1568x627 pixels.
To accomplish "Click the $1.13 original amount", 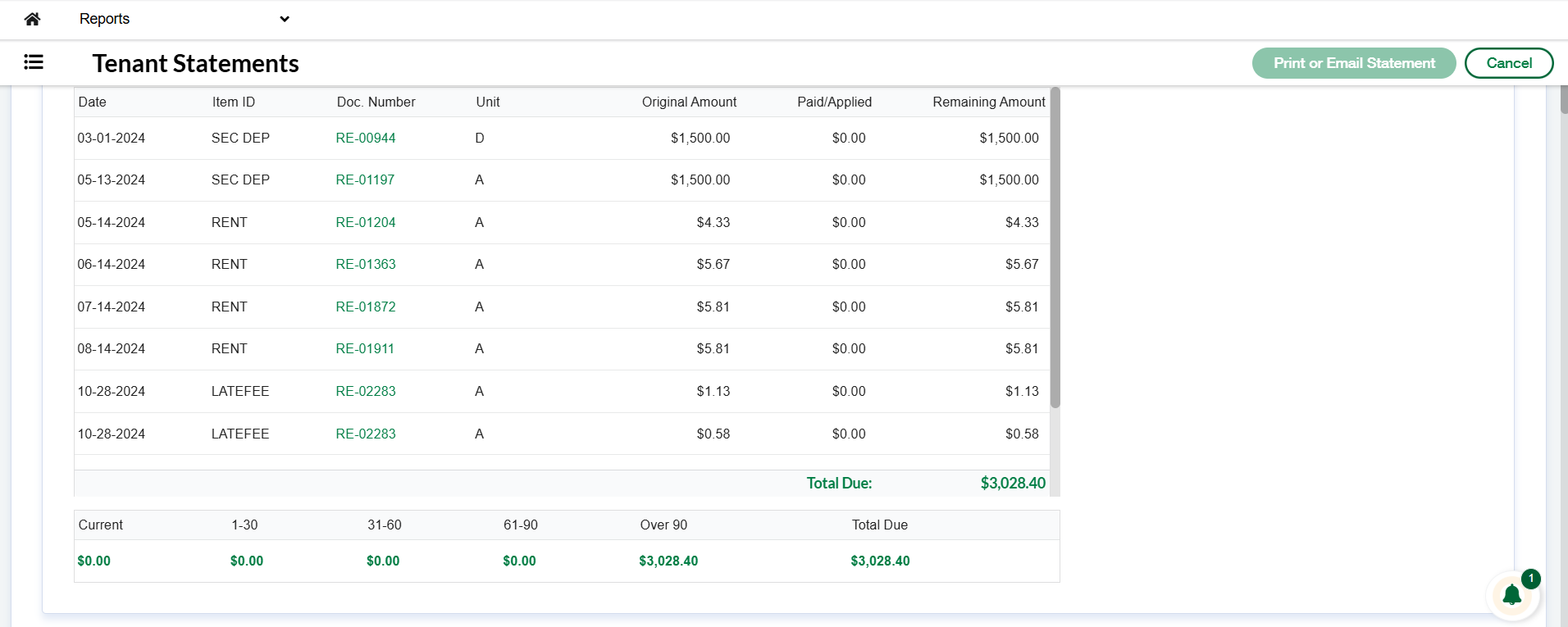I will 713,391.
